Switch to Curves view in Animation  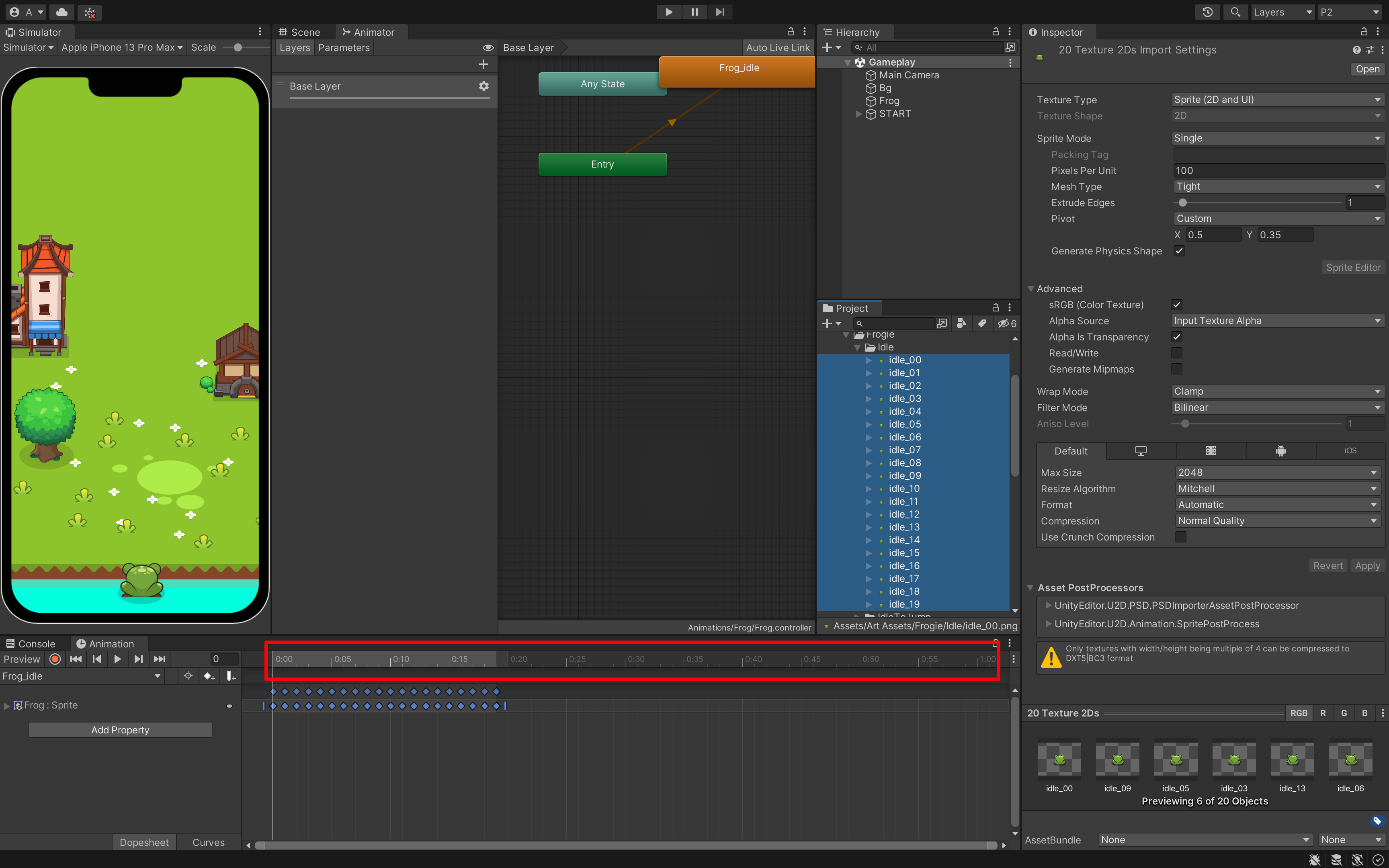coord(208,842)
